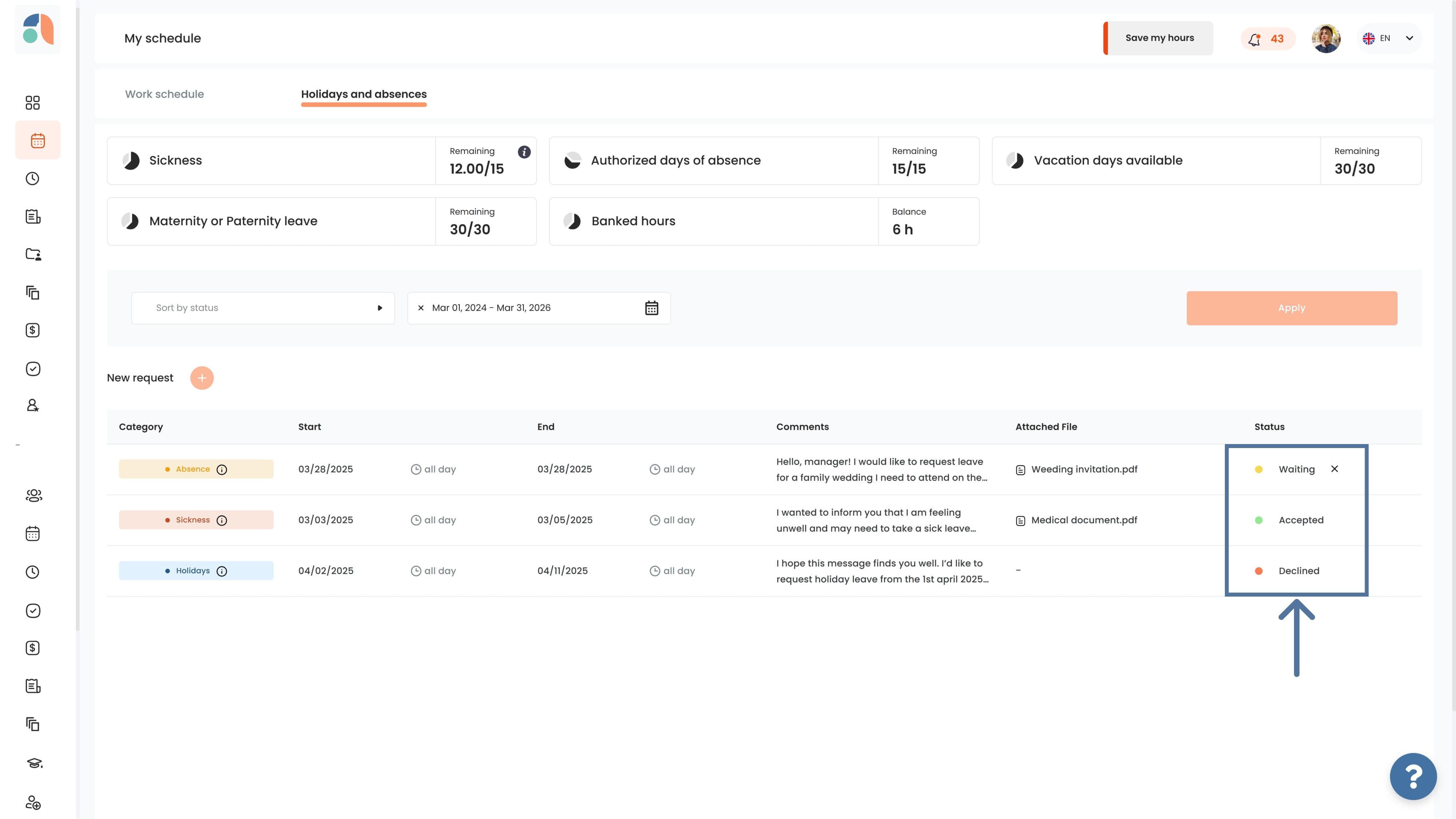This screenshot has height=819, width=1456.
Task: Click the notification bell with 43 alerts
Action: (1268, 39)
